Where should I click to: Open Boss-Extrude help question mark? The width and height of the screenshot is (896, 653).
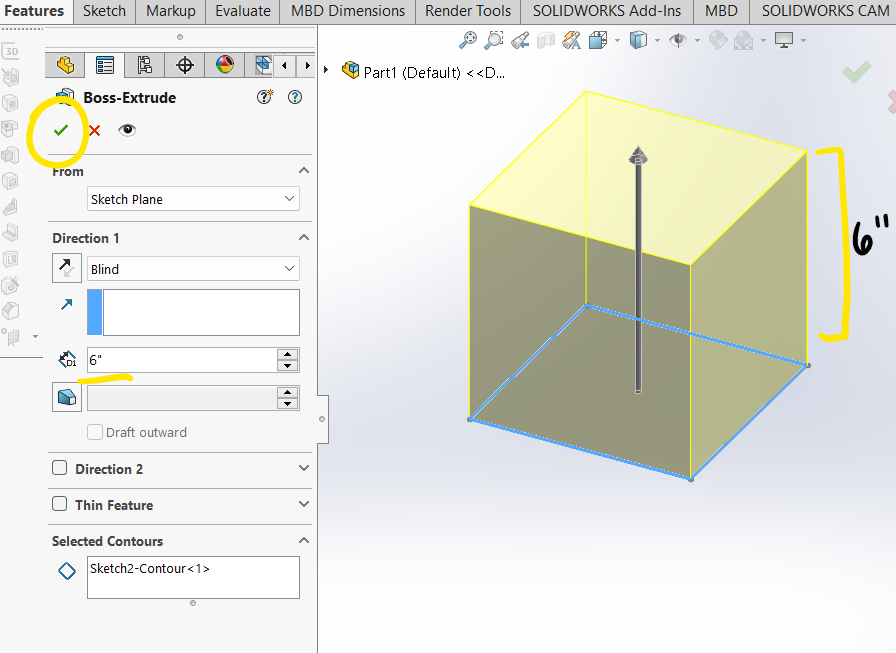click(295, 97)
